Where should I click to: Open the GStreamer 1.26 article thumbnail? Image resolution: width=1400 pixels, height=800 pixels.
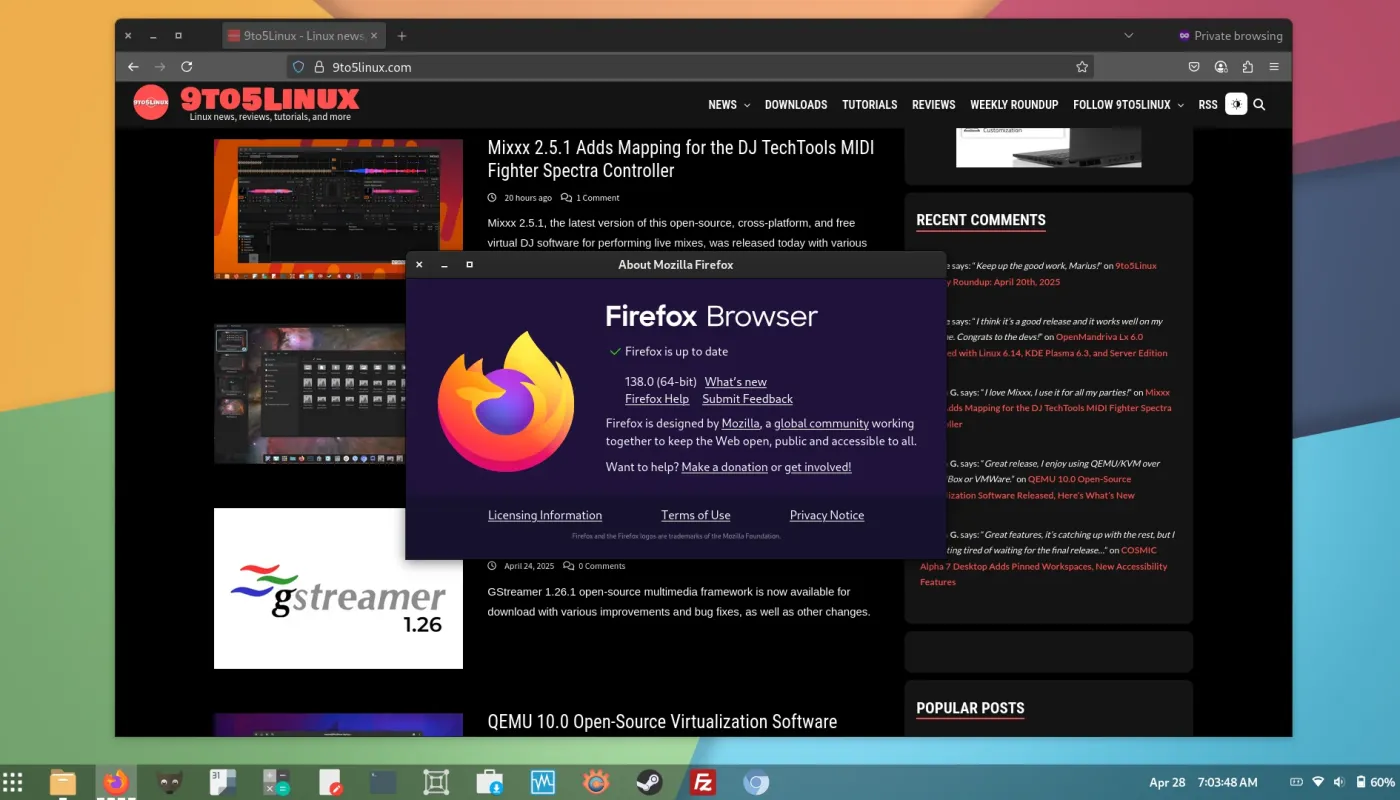pos(338,588)
